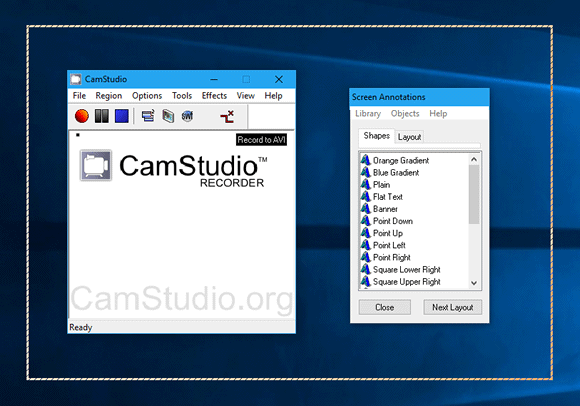Toggle the compact view toolbar icon
Screen dimensions: 580x406
[148, 116]
